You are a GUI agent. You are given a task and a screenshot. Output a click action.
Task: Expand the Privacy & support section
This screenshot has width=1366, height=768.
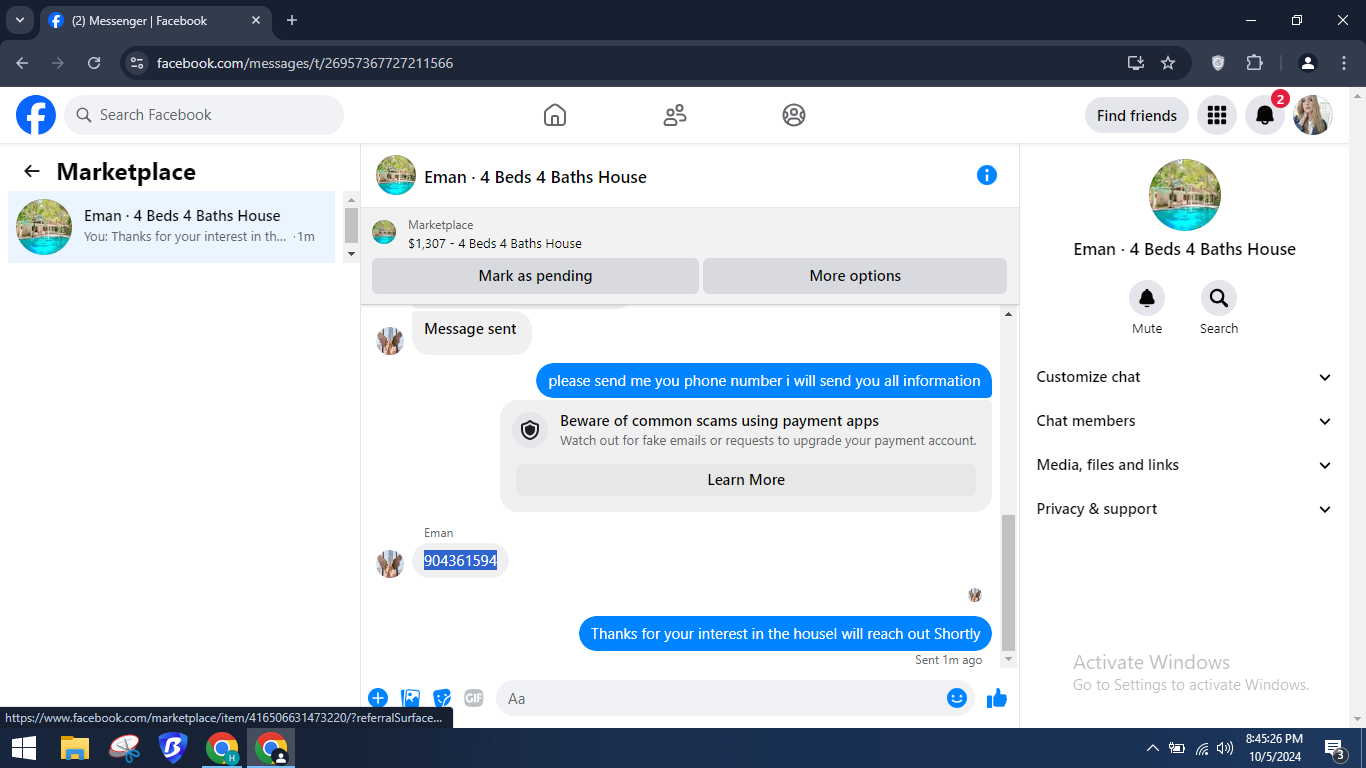click(1184, 509)
